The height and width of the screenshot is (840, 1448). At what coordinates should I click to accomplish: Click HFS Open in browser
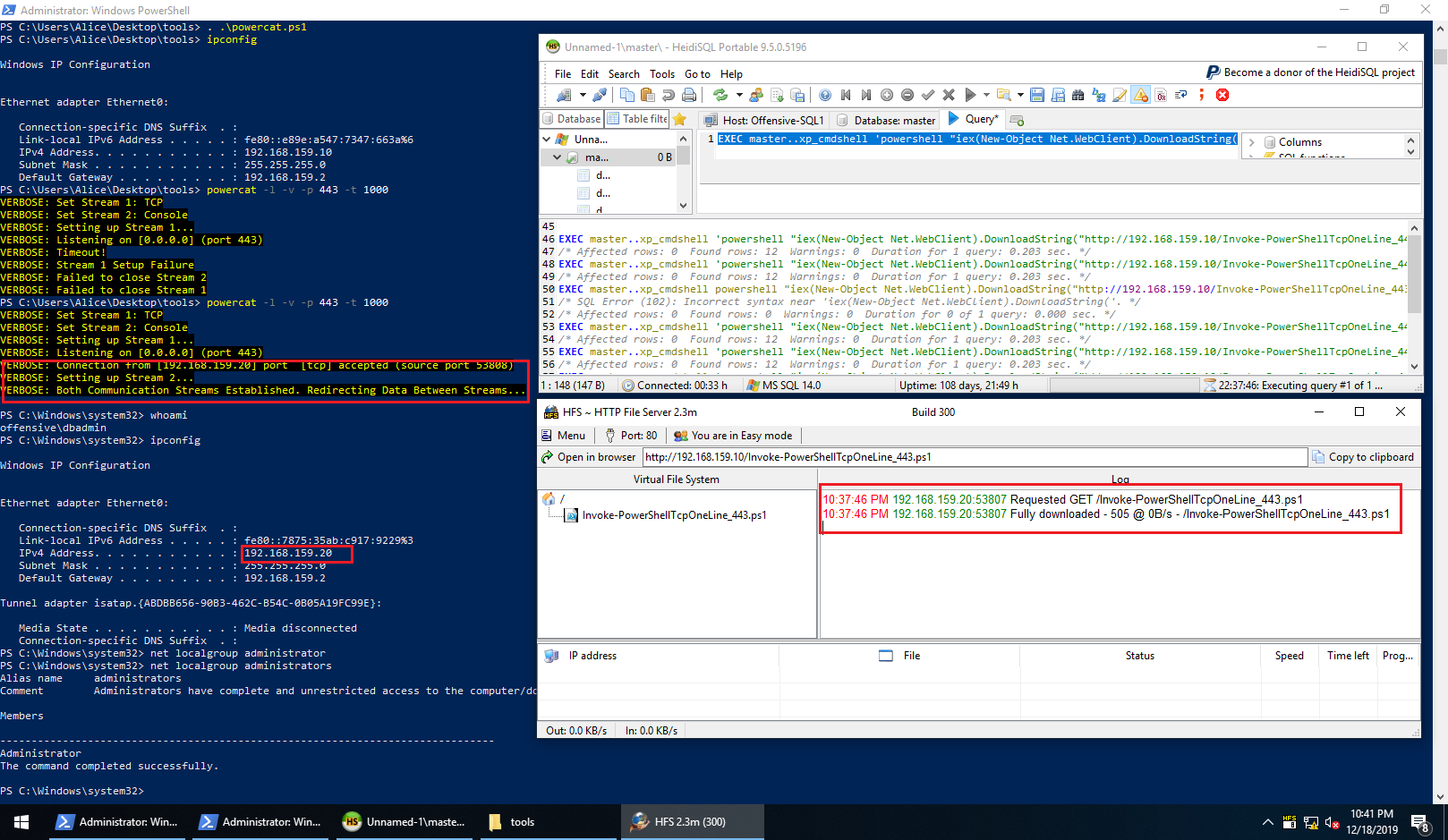589,457
